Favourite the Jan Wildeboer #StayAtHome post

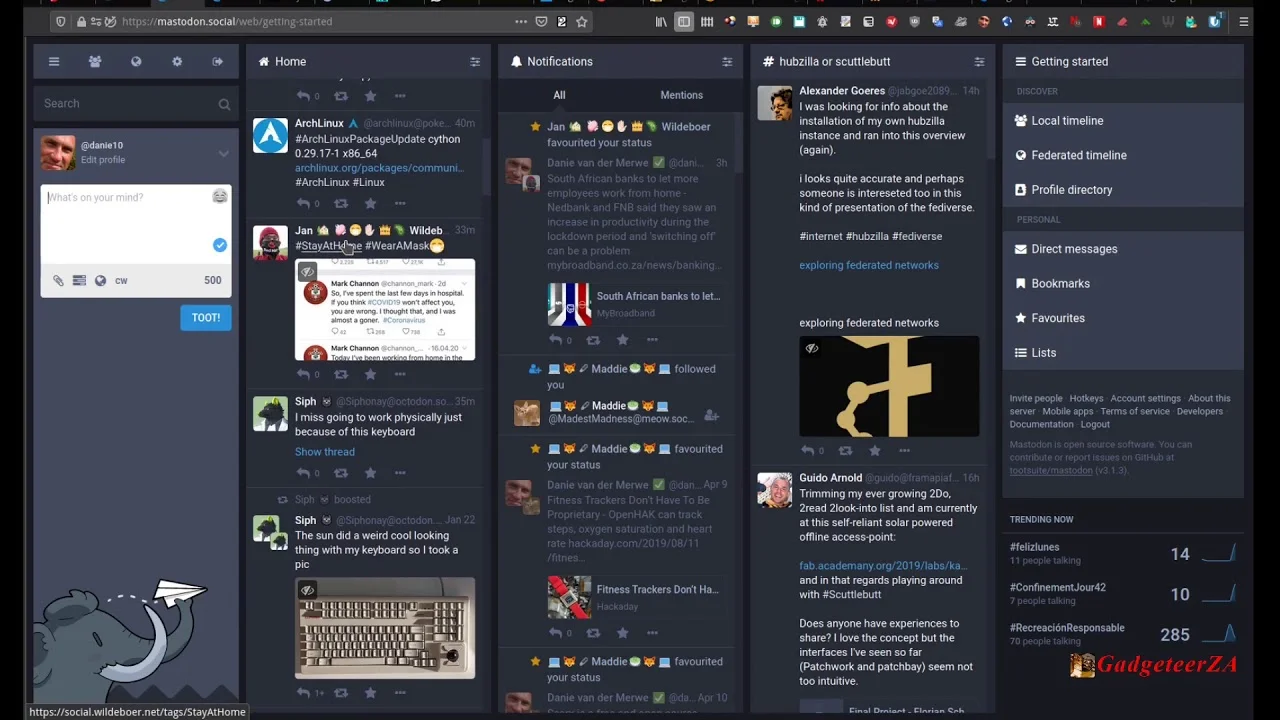pyautogui.click(x=370, y=374)
